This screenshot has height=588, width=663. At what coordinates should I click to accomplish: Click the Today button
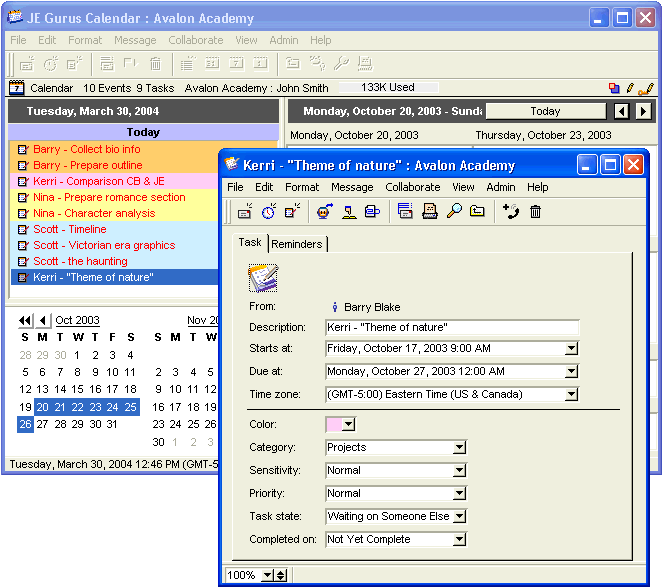pos(545,111)
